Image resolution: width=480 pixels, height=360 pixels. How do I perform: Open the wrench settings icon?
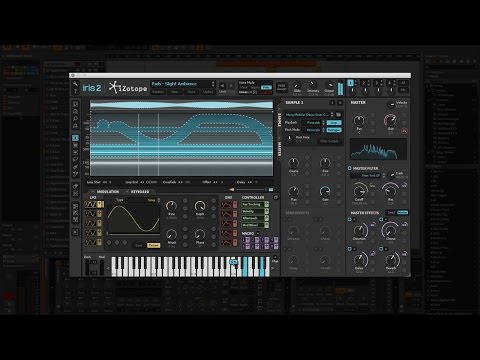coord(75,84)
